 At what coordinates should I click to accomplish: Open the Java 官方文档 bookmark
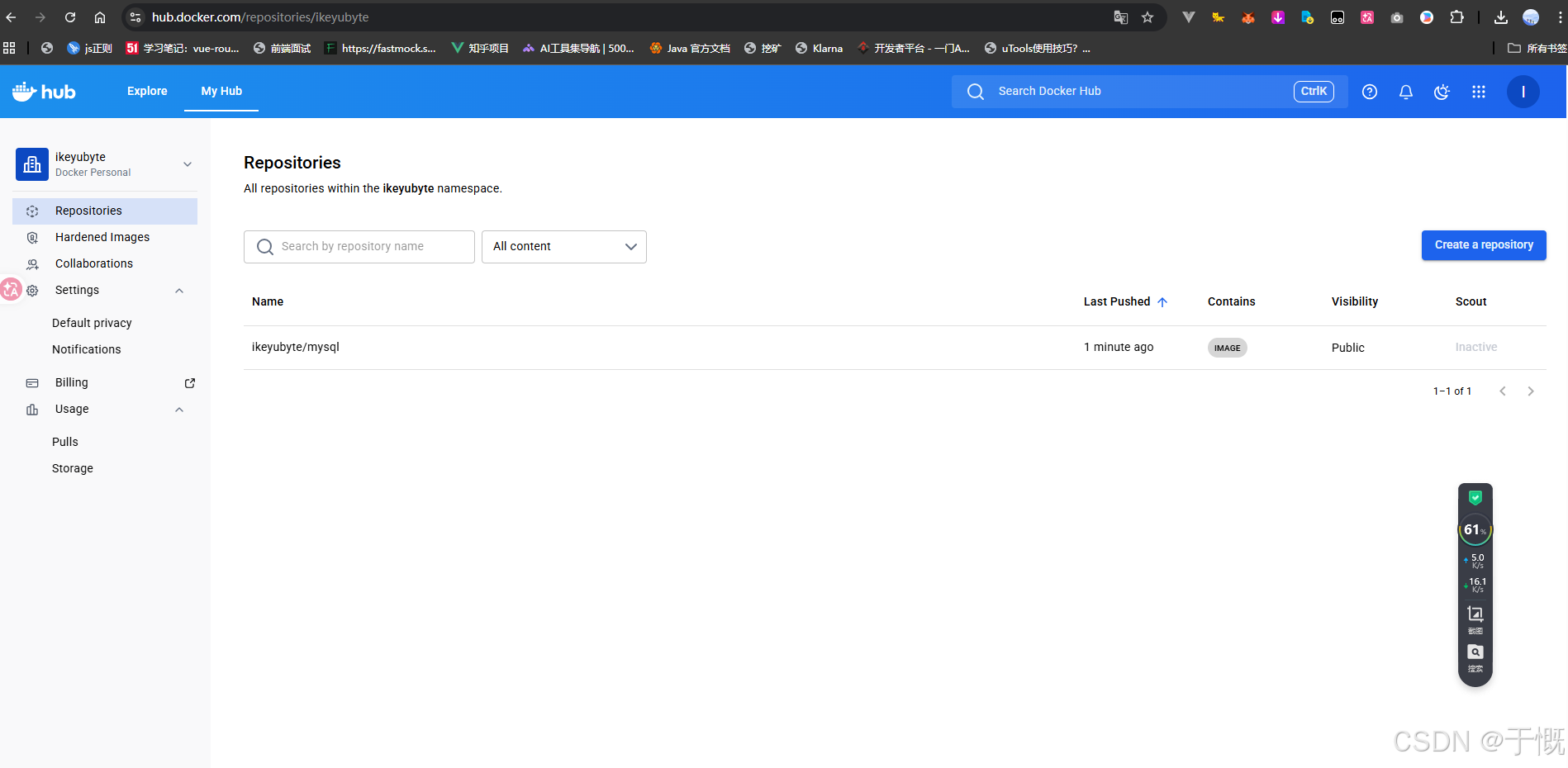[x=690, y=49]
